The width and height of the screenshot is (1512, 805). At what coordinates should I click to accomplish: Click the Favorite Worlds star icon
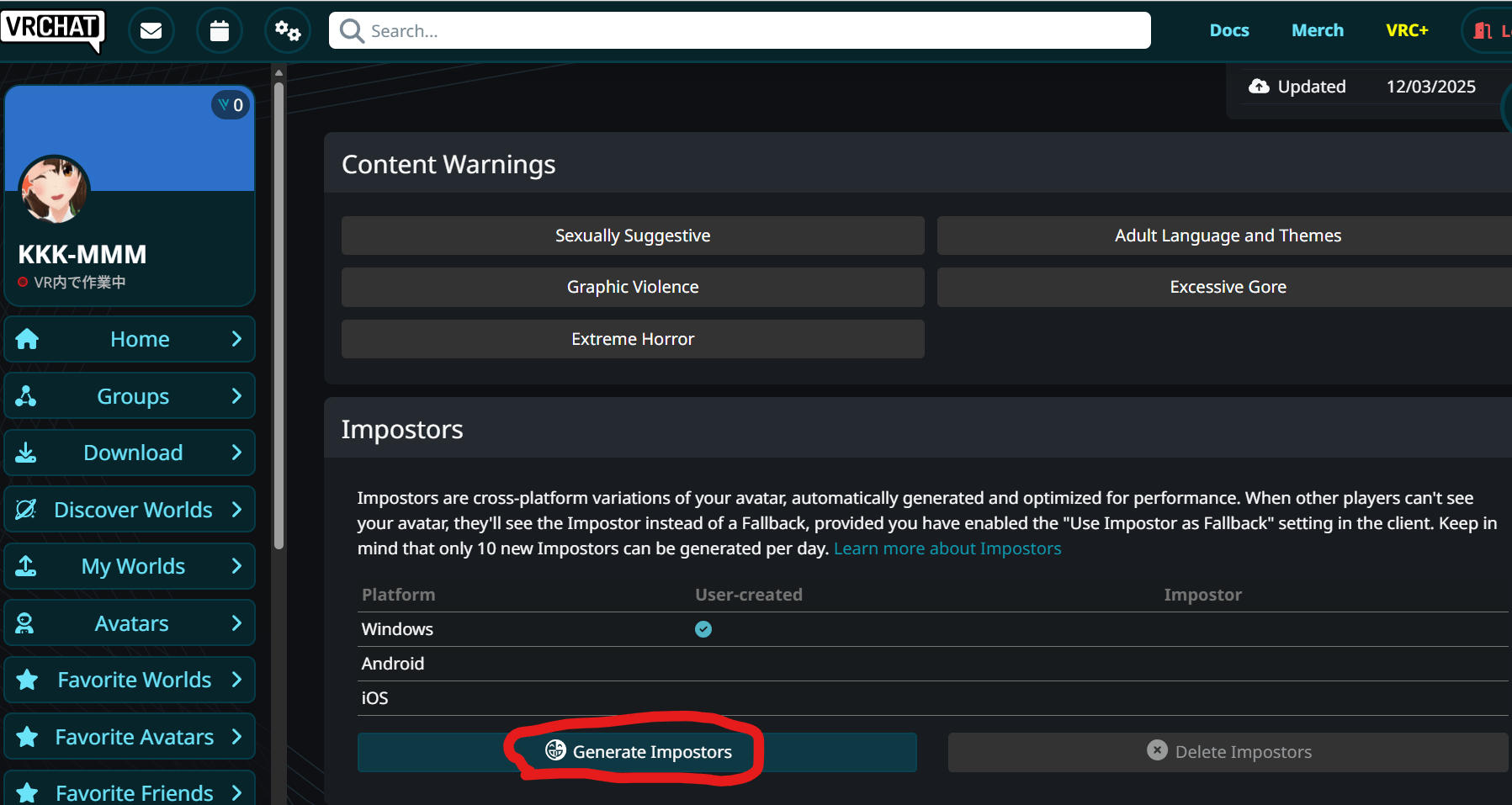coord(27,680)
